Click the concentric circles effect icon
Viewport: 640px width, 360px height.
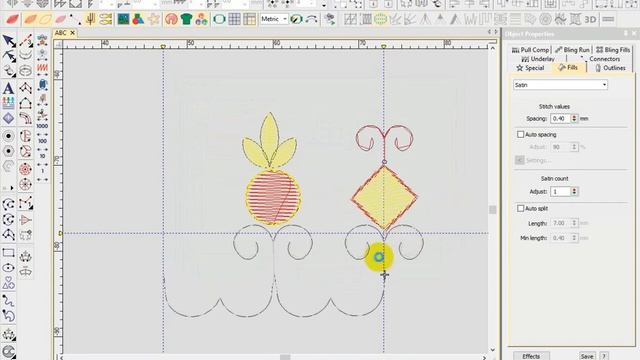click(x=545, y=19)
